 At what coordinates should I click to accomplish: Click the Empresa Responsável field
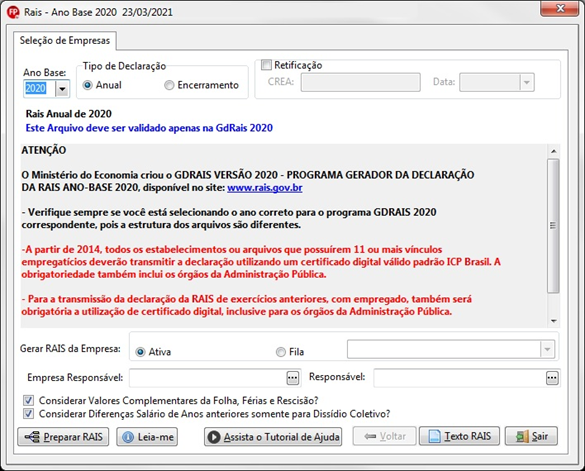(x=208, y=378)
